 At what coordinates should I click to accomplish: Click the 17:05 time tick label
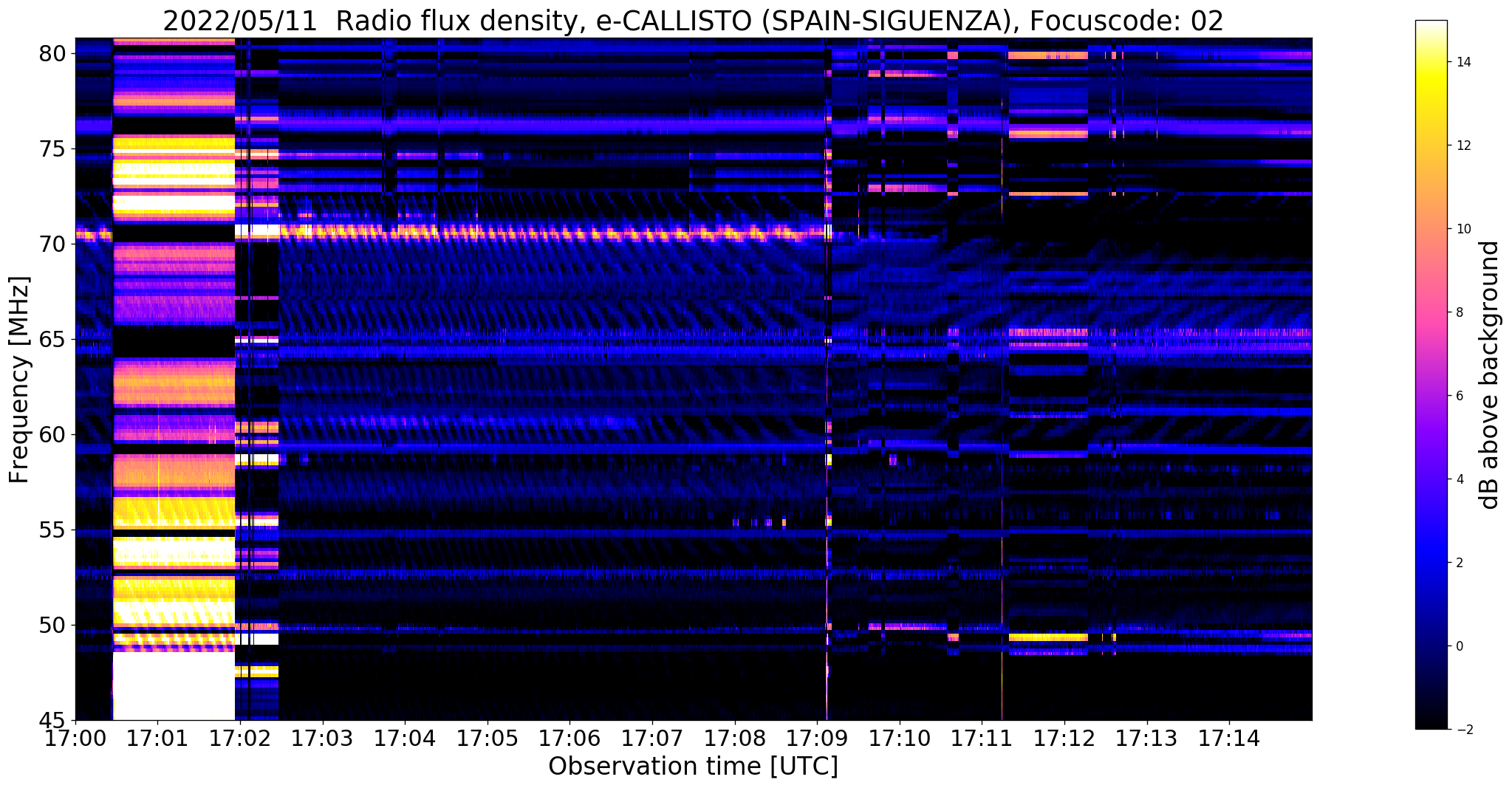488,738
